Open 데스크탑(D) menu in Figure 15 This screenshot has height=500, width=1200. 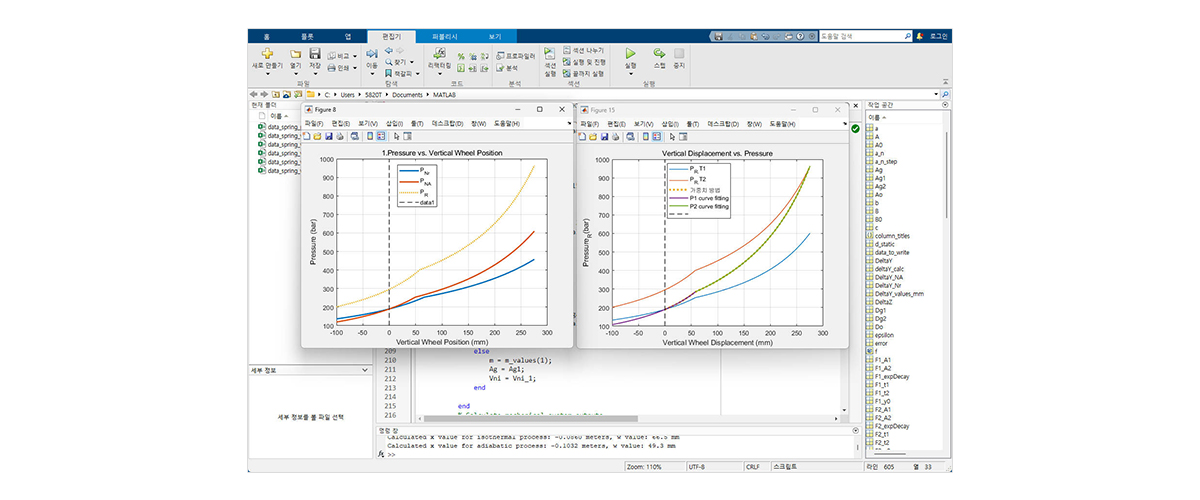click(723, 123)
